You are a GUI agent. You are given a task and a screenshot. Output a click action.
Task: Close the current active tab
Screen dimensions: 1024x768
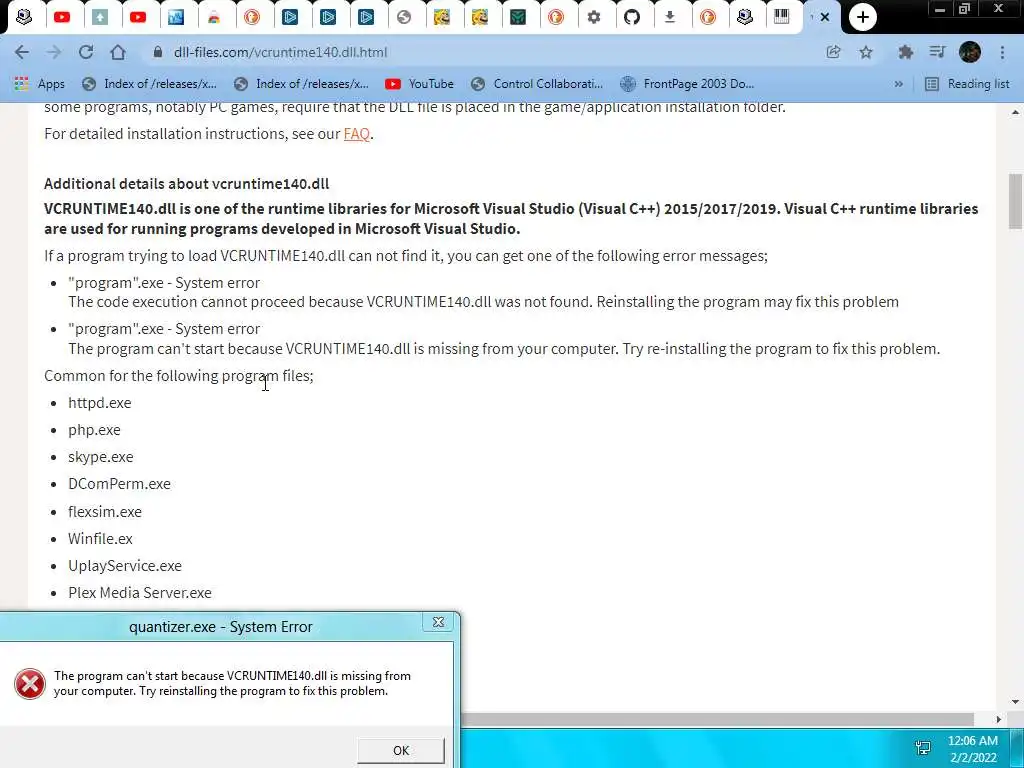[825, 17]
